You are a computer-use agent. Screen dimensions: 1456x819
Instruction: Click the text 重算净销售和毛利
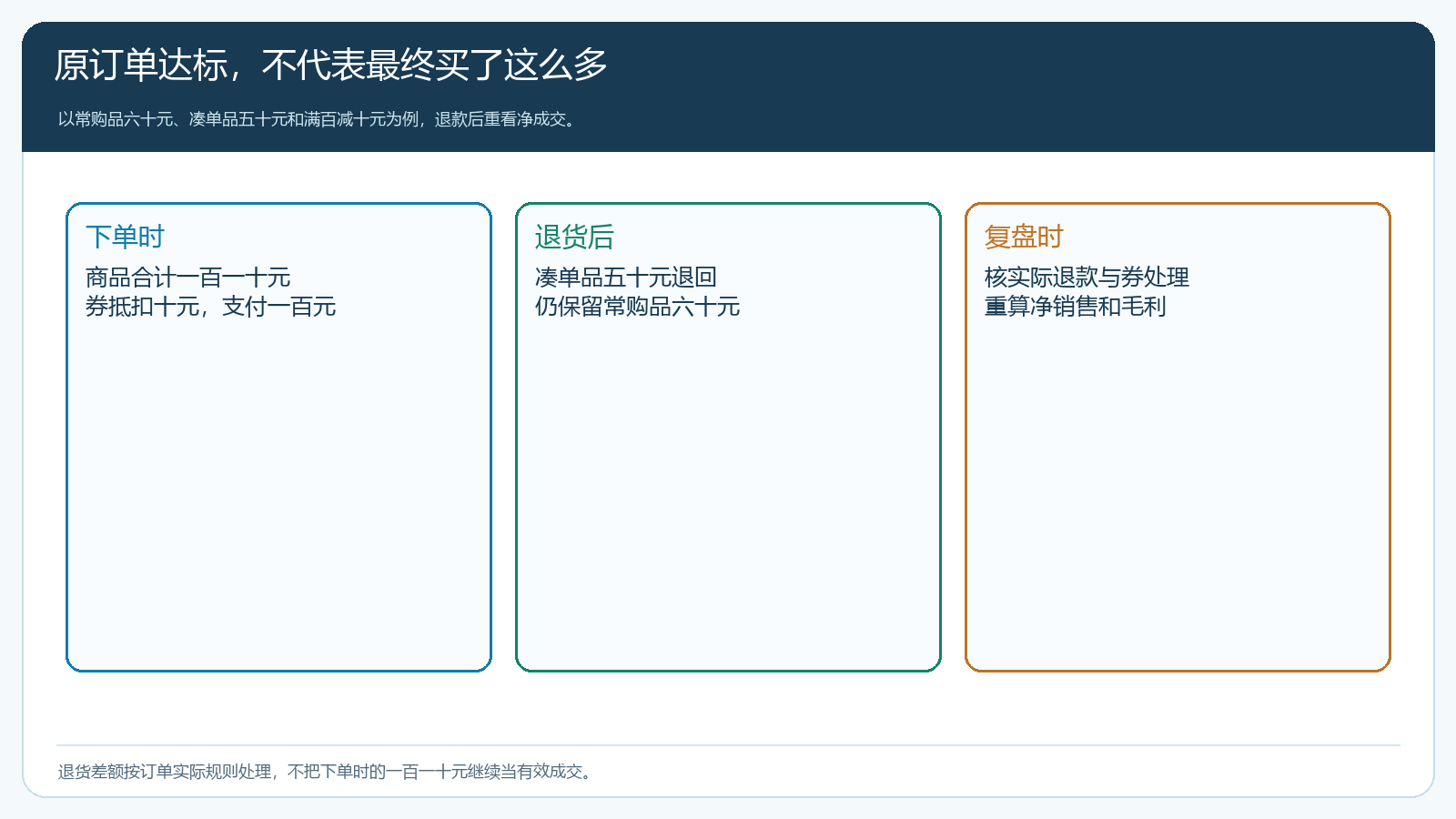tap(1075, 307)
